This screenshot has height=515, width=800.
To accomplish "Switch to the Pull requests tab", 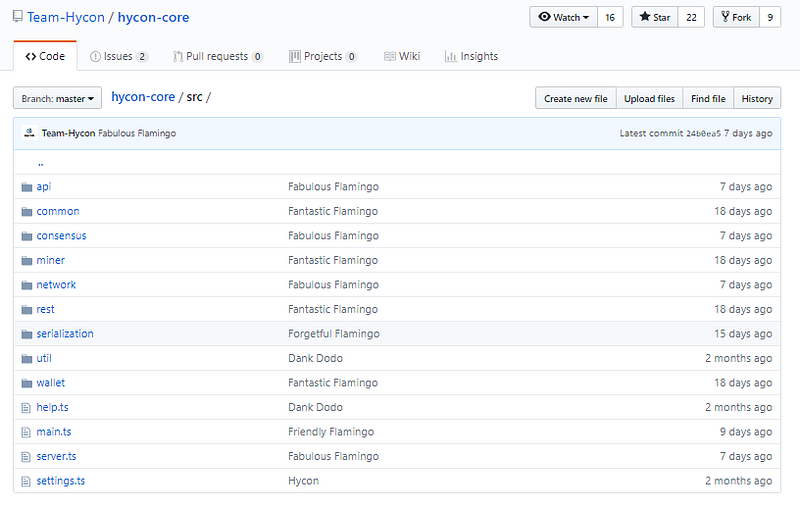I will (218, 56).
